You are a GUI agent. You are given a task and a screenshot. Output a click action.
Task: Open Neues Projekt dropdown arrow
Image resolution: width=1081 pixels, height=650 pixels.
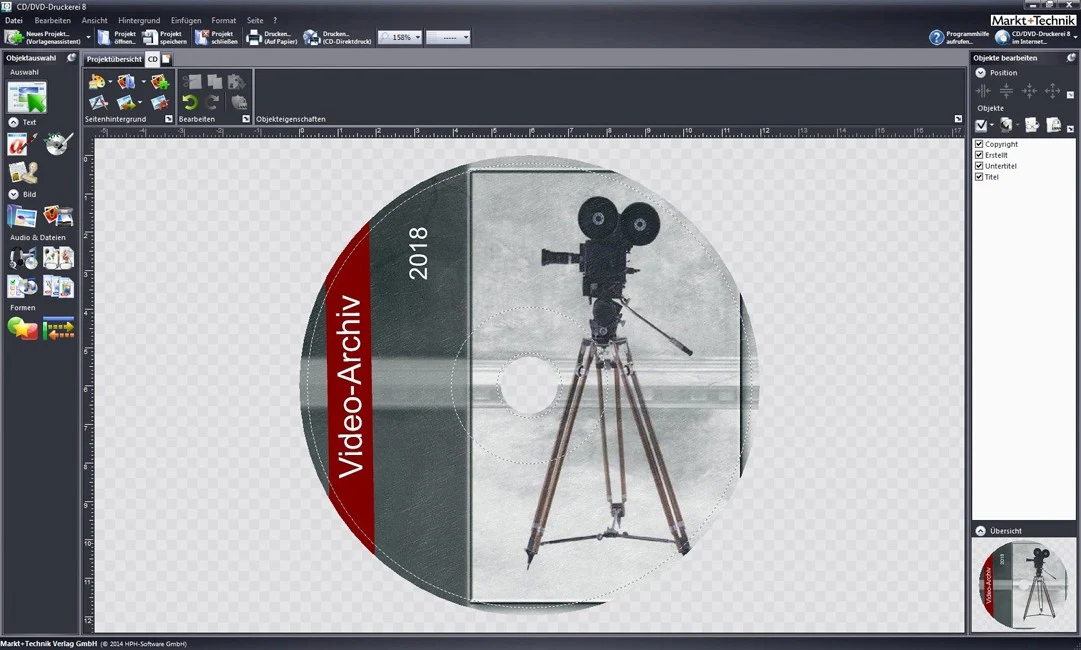pos(88,37)
